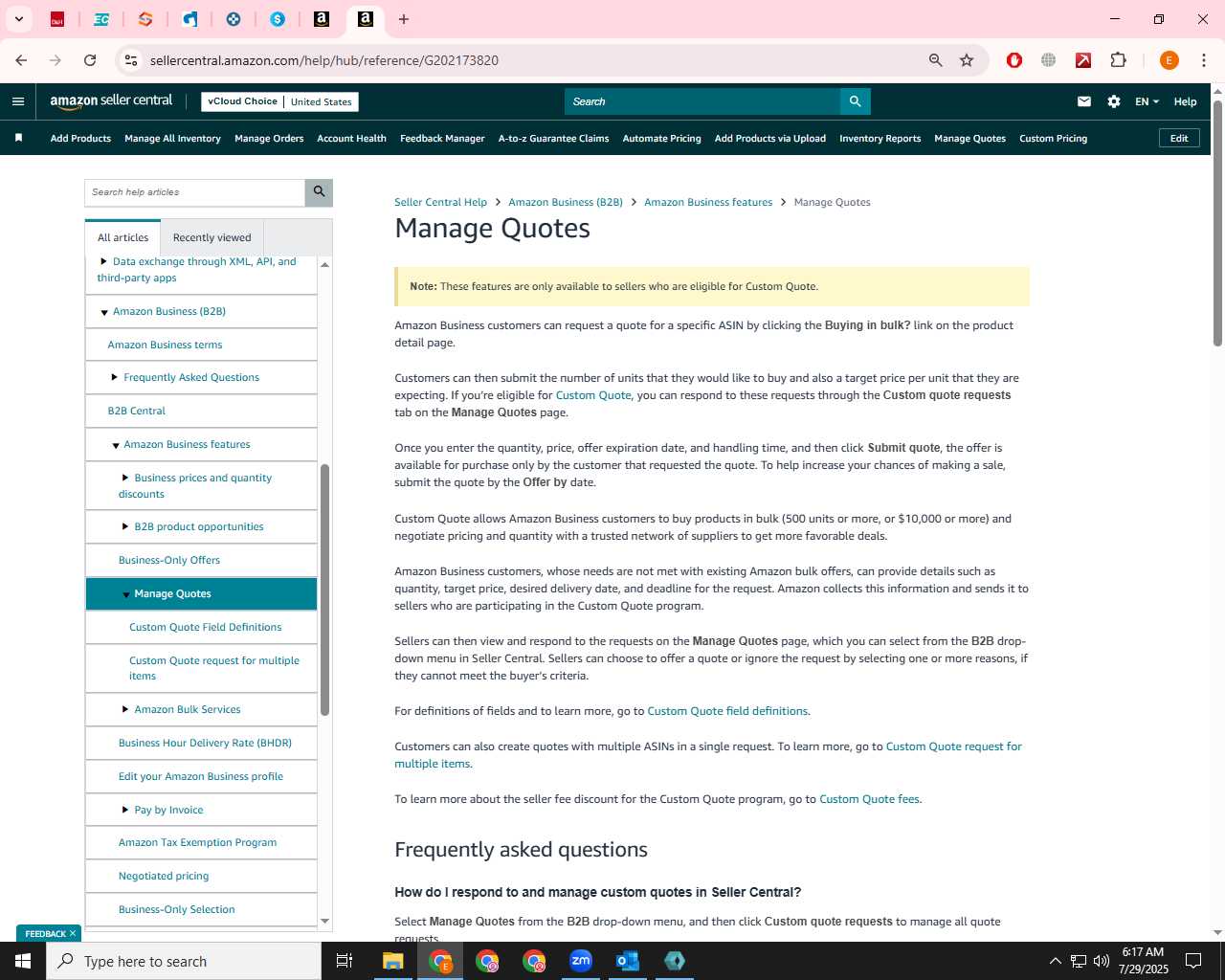Expand the Pay by Invoice node
Viewport: 1225px width, 980px height.
125,810
